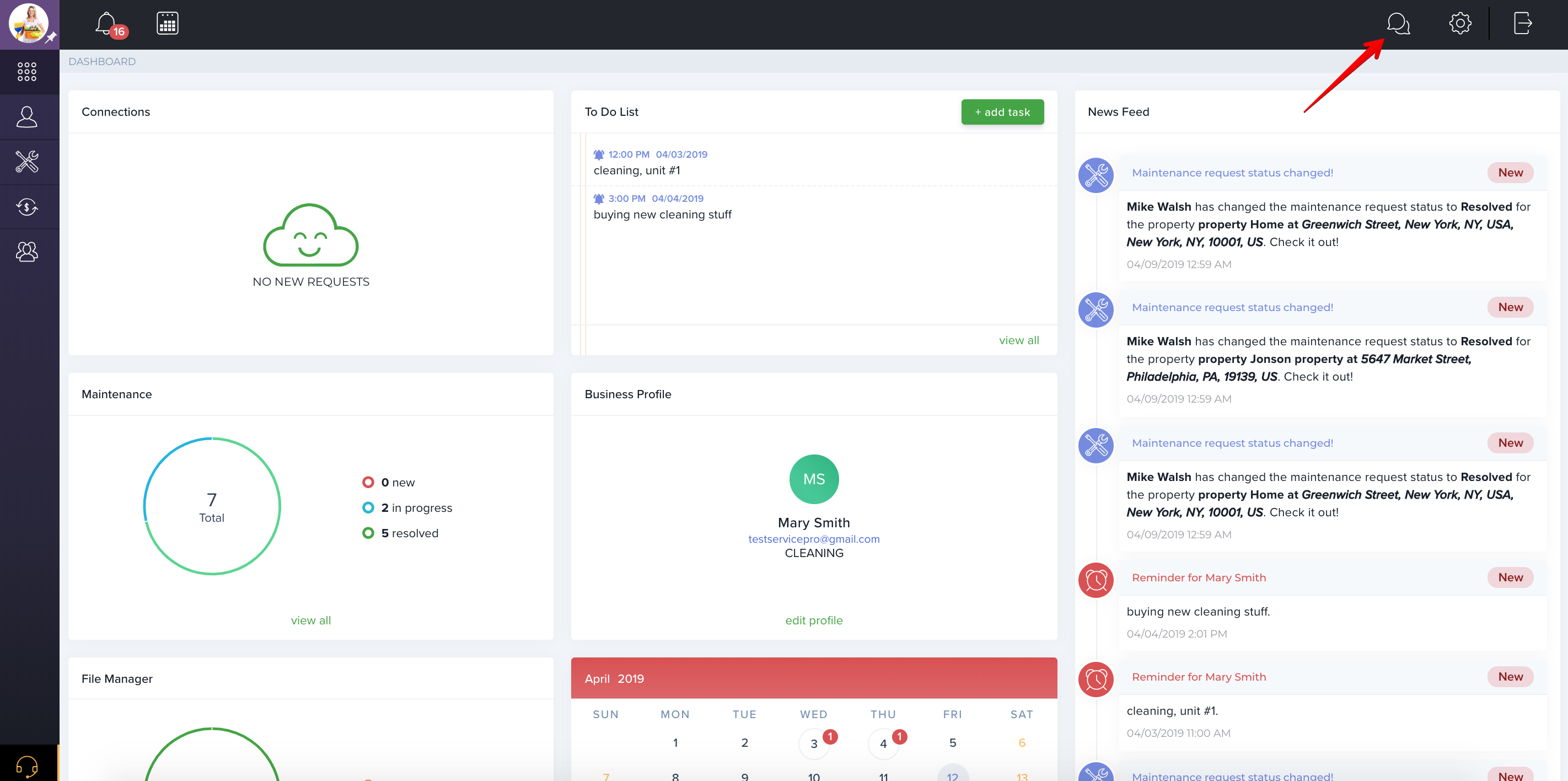Open the payments dollar sidebar icon
Viewport: 1568px width, 781px height.
[27, 207]
